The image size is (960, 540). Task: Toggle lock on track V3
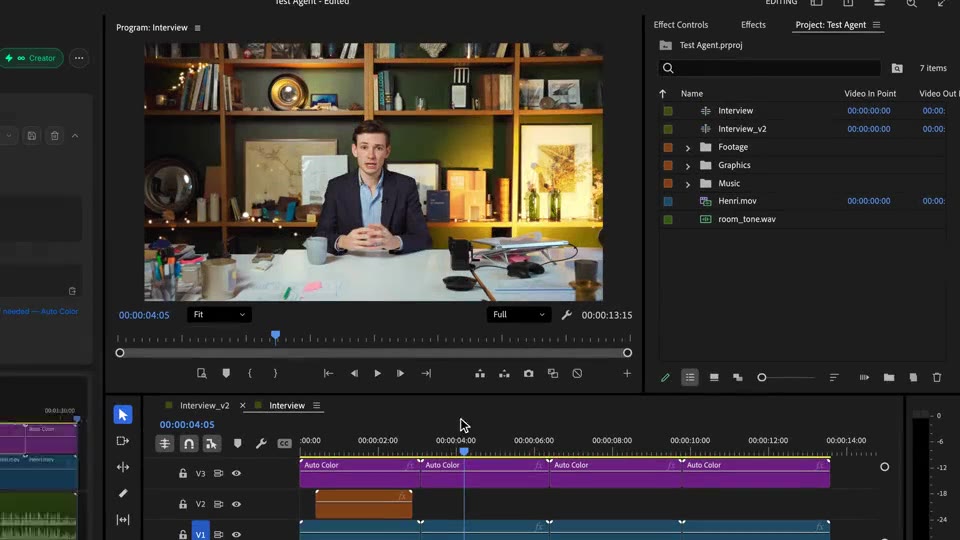(x=182, y=473)
